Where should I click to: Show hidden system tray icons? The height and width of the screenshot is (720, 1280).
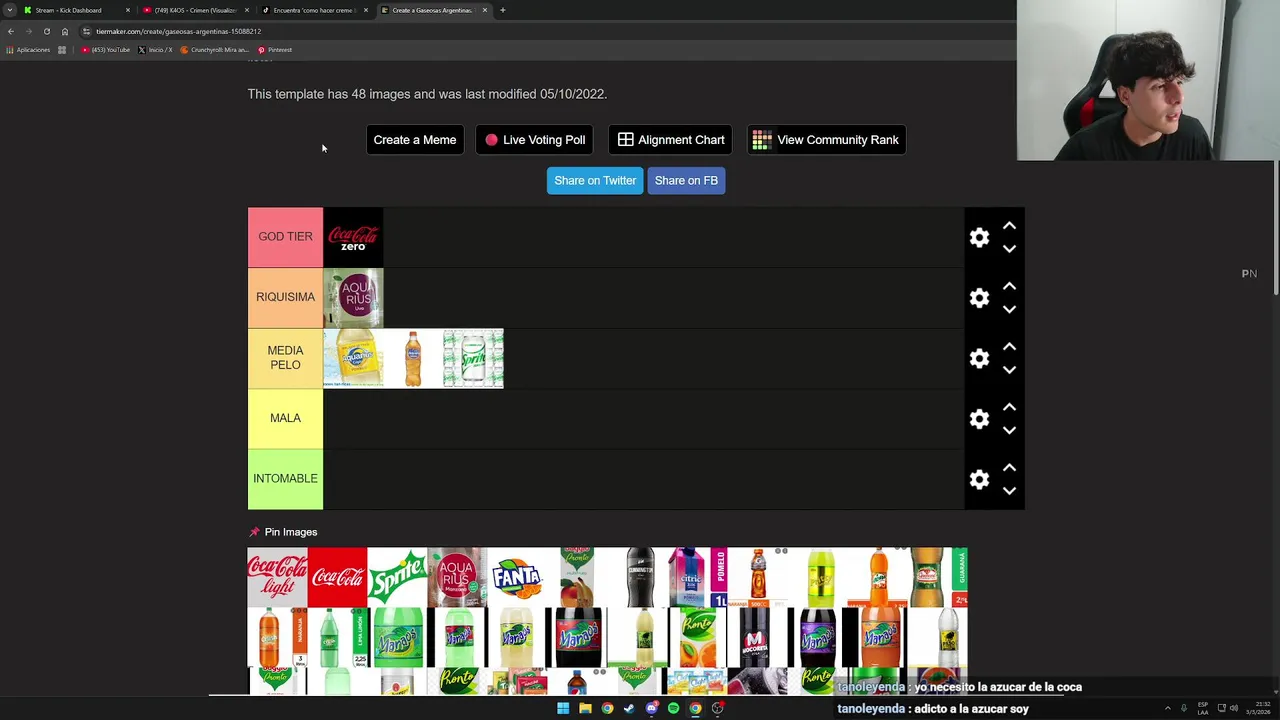(1167, 708)
